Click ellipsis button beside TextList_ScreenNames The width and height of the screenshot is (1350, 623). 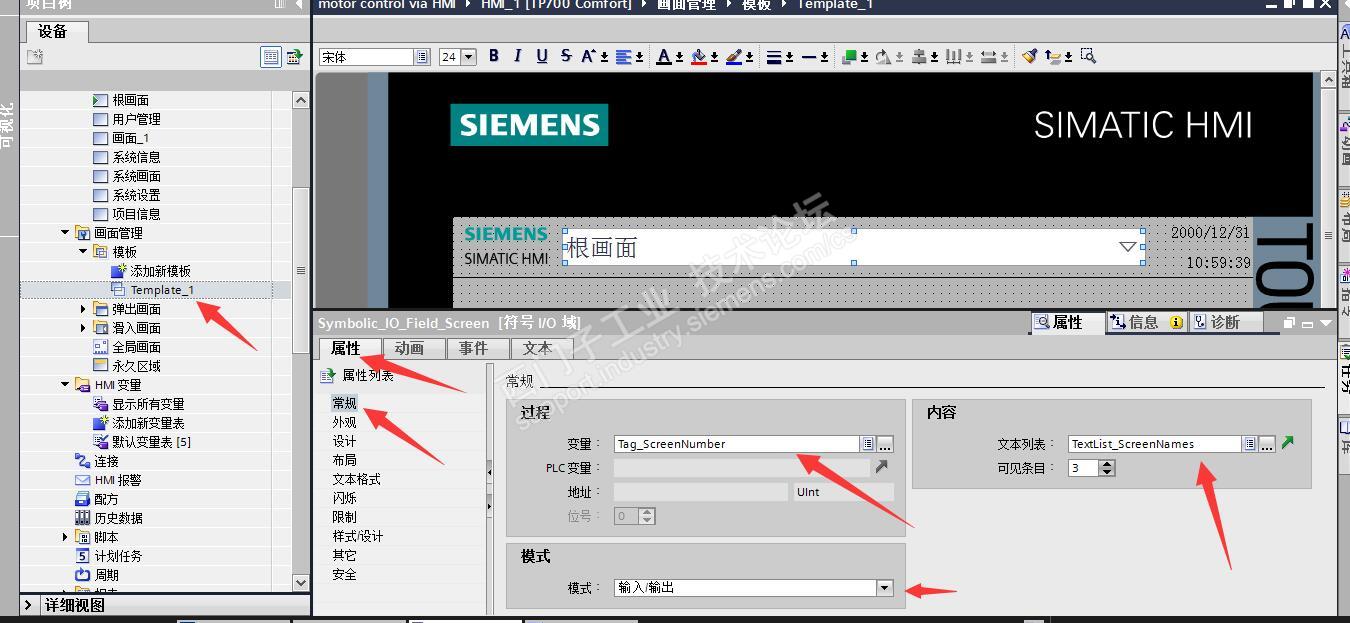pyautogui.click(x=1267, y=444)
